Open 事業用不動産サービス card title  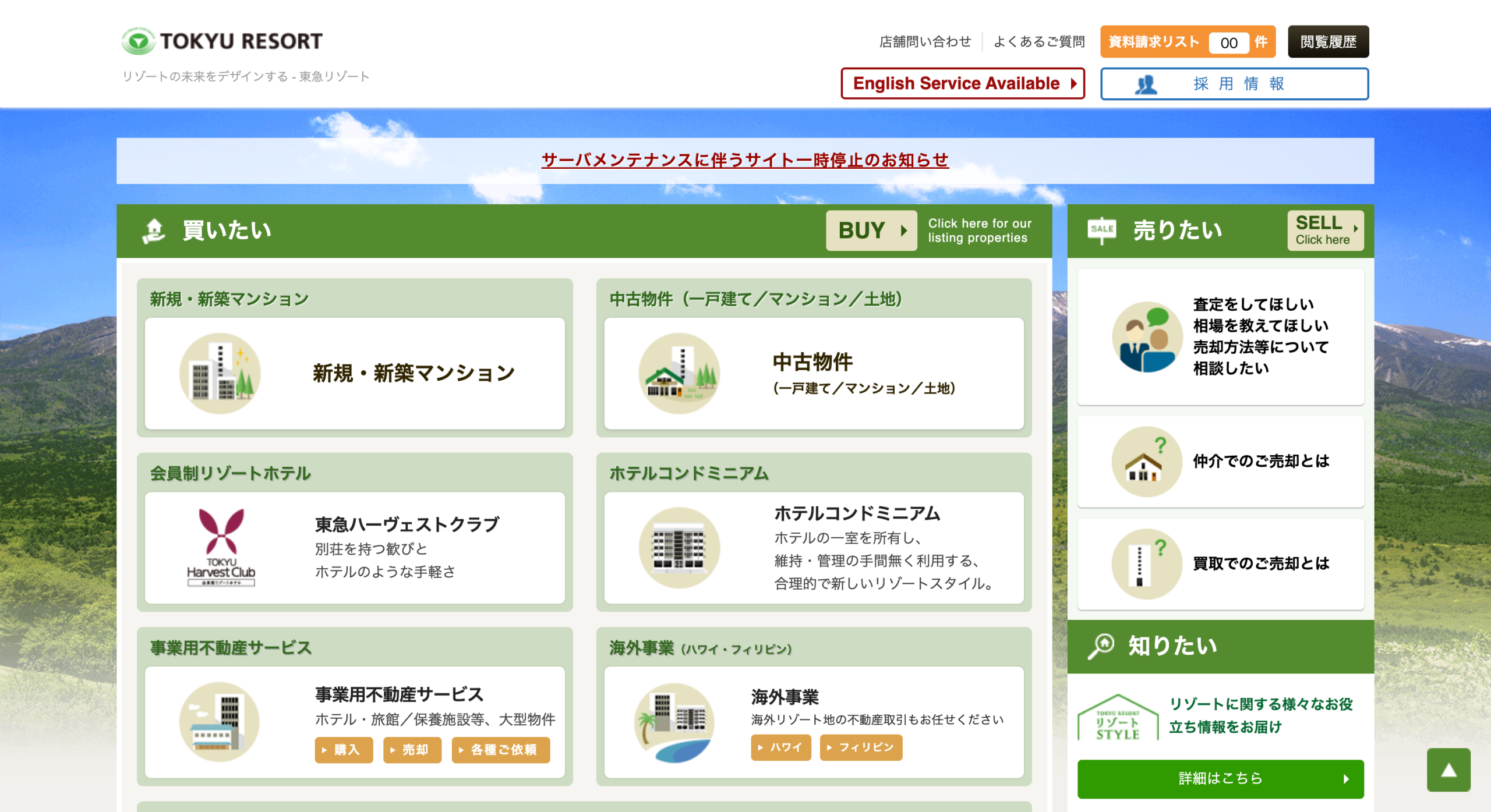tap(399, 694)
